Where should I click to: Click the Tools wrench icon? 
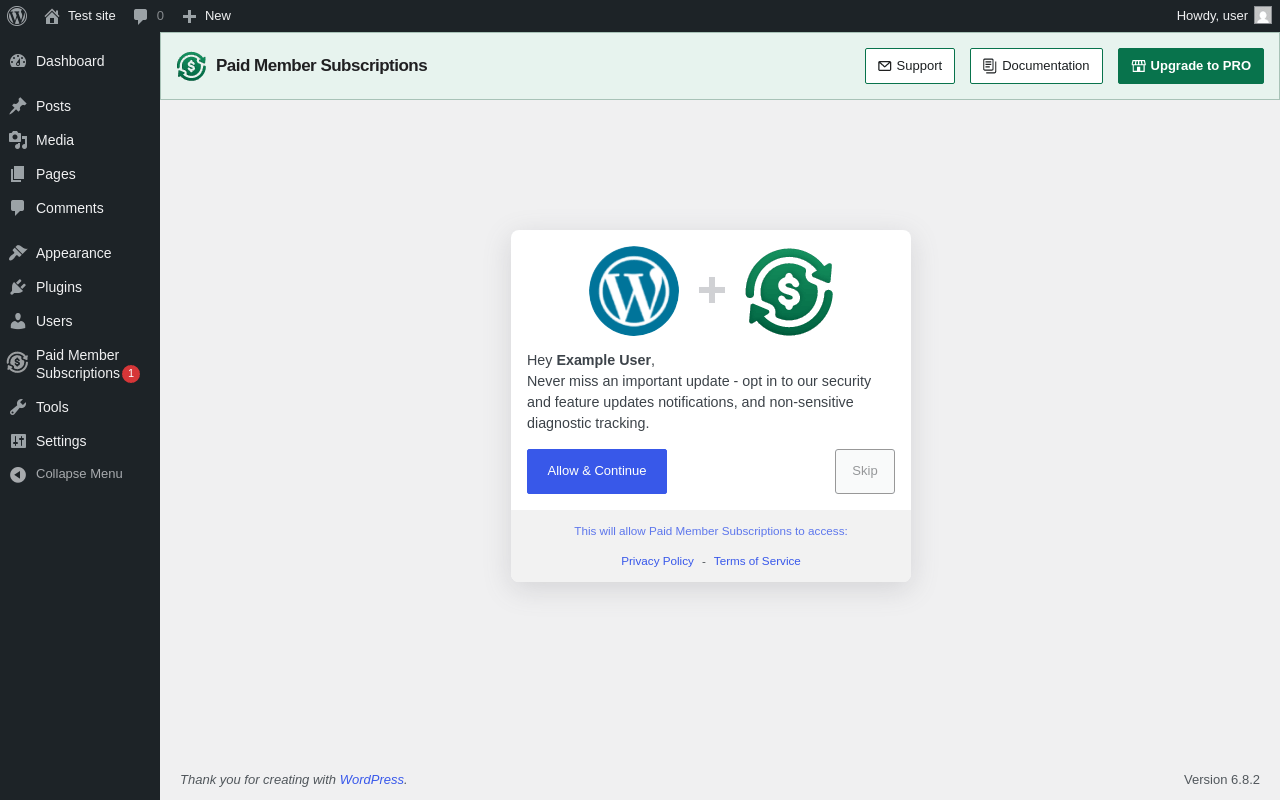[x=18, y=407]
